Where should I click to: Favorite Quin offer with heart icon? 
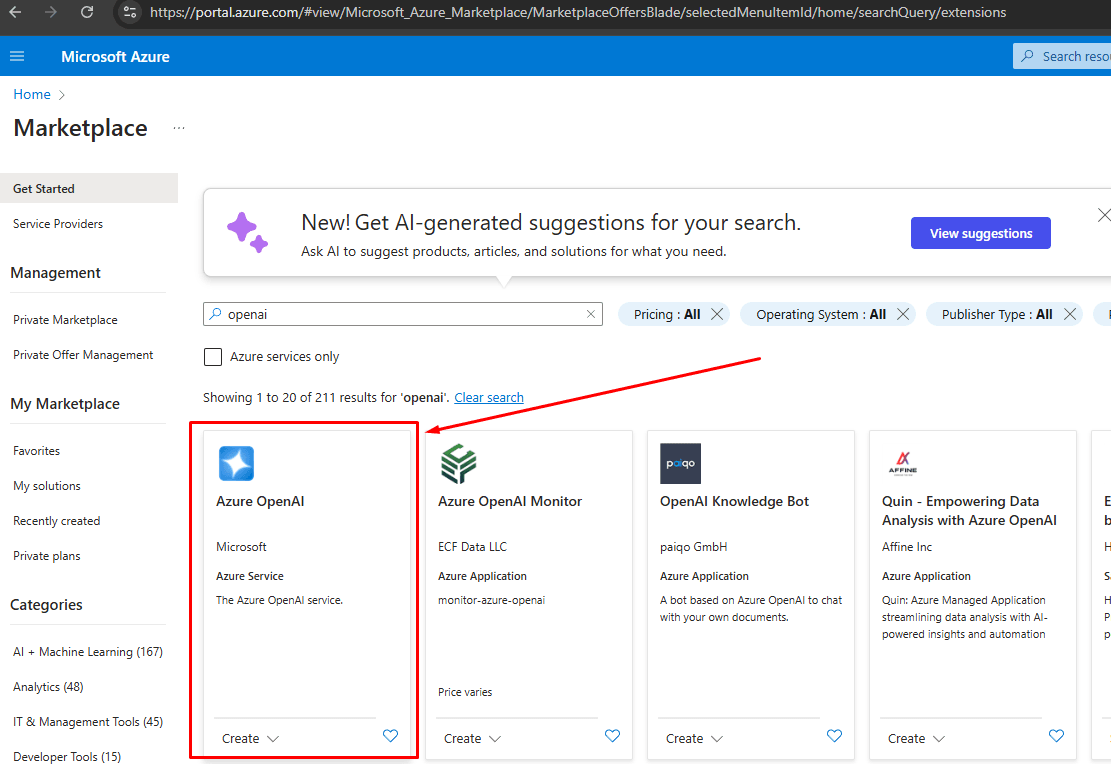click(x=1056, y=736)
